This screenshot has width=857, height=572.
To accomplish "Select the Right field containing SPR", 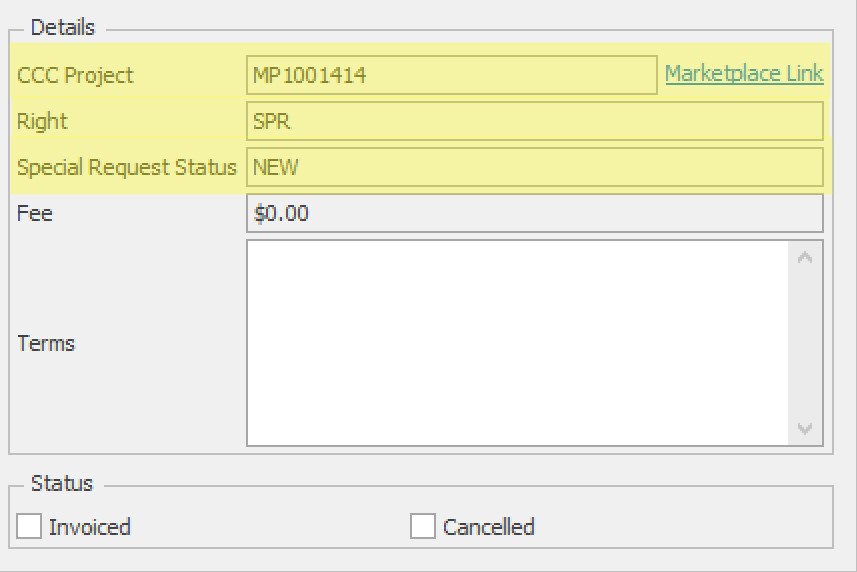I will (x=534, y=121).
